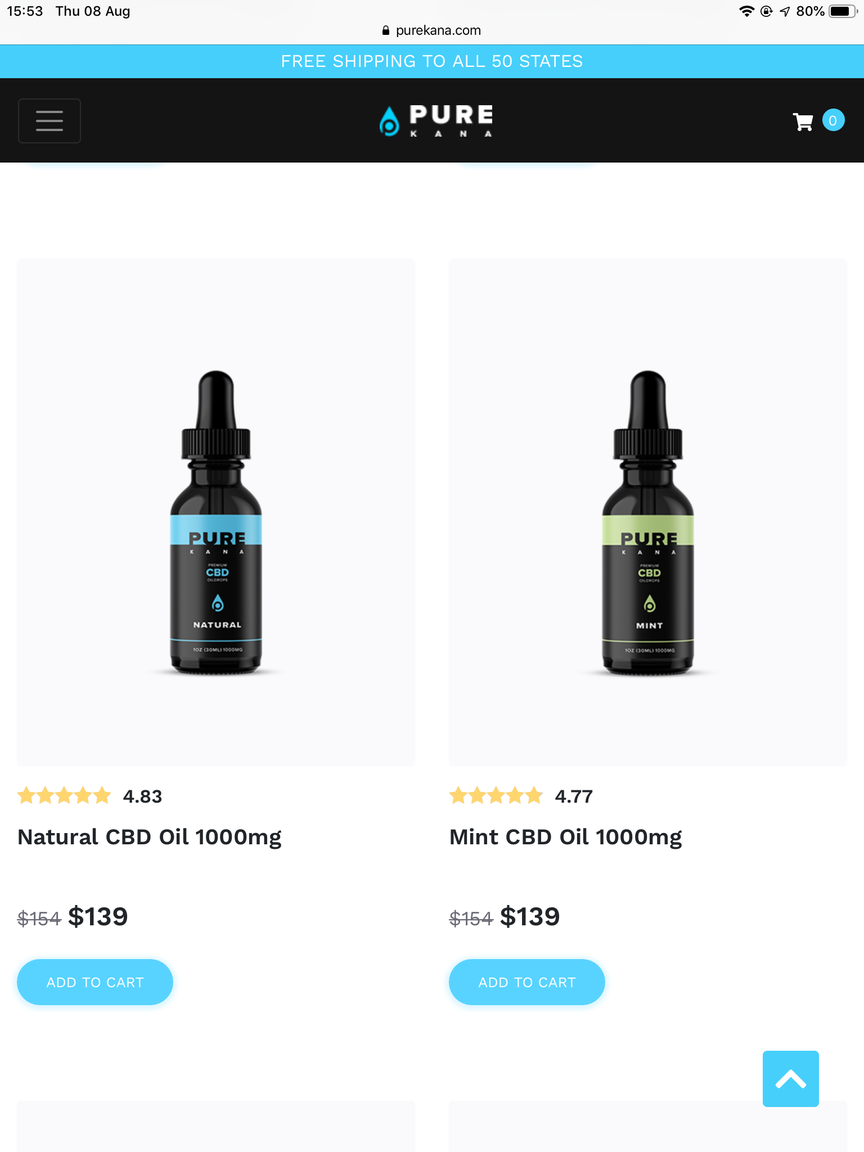The width and height of the screenshot is (864, 1152).
Task: Open the hamburger navigation menu
Action: [x=49, y=120]
